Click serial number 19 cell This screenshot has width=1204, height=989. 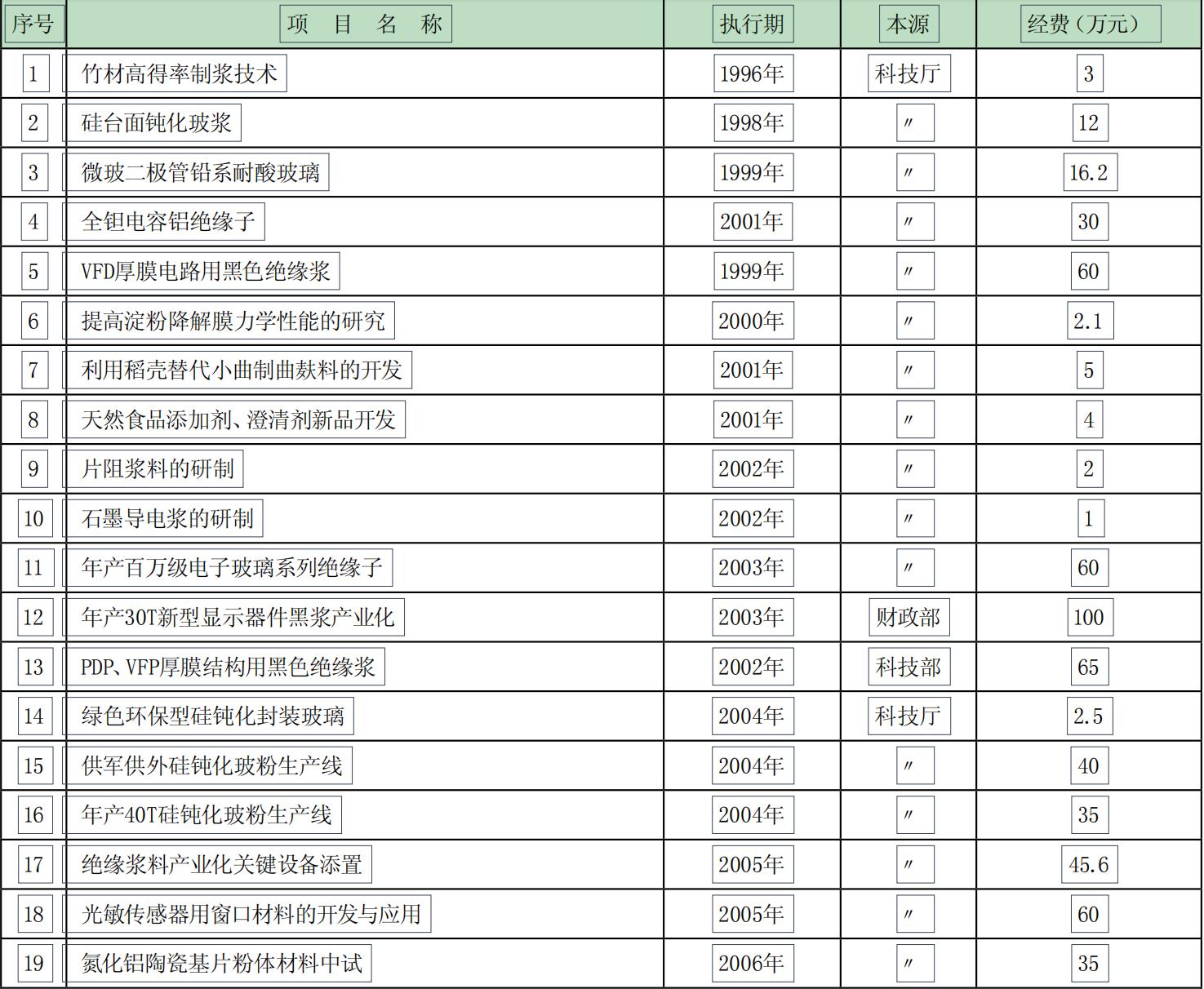click(33, 963)
